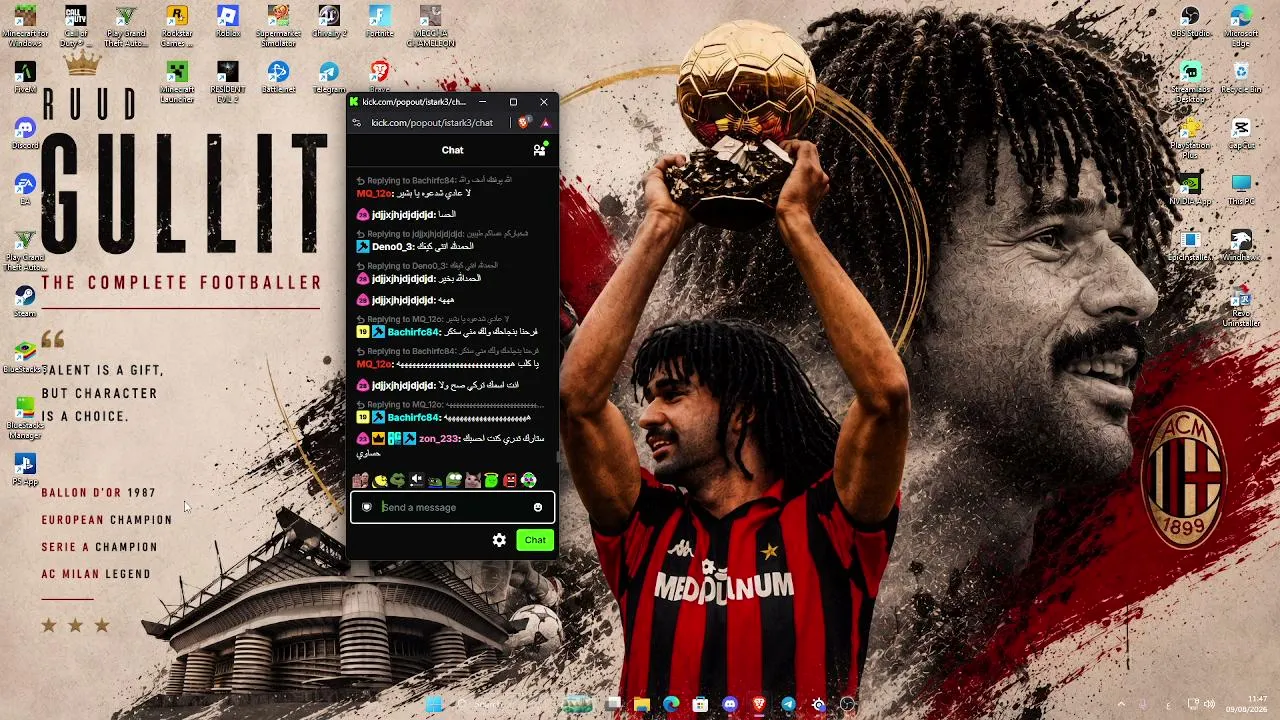Viewport: 1280px width, 720px height.
Task: Open the Revo Uninstaller desktop shortcut
Action: [1241, 306]
